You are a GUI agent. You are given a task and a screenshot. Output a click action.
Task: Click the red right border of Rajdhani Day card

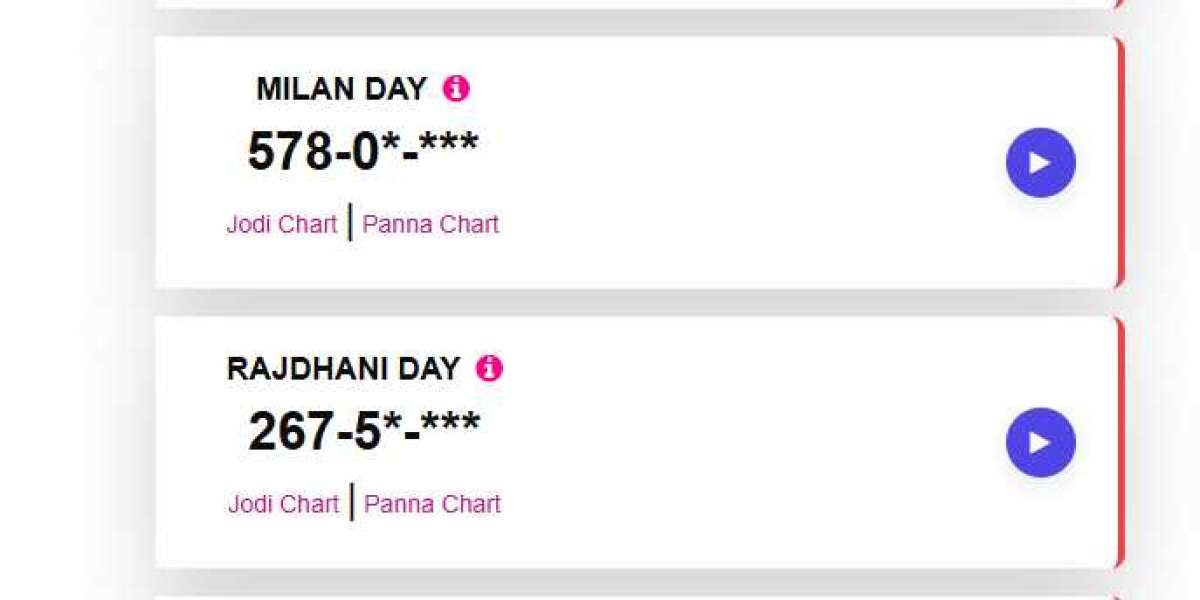[1120, 443]
